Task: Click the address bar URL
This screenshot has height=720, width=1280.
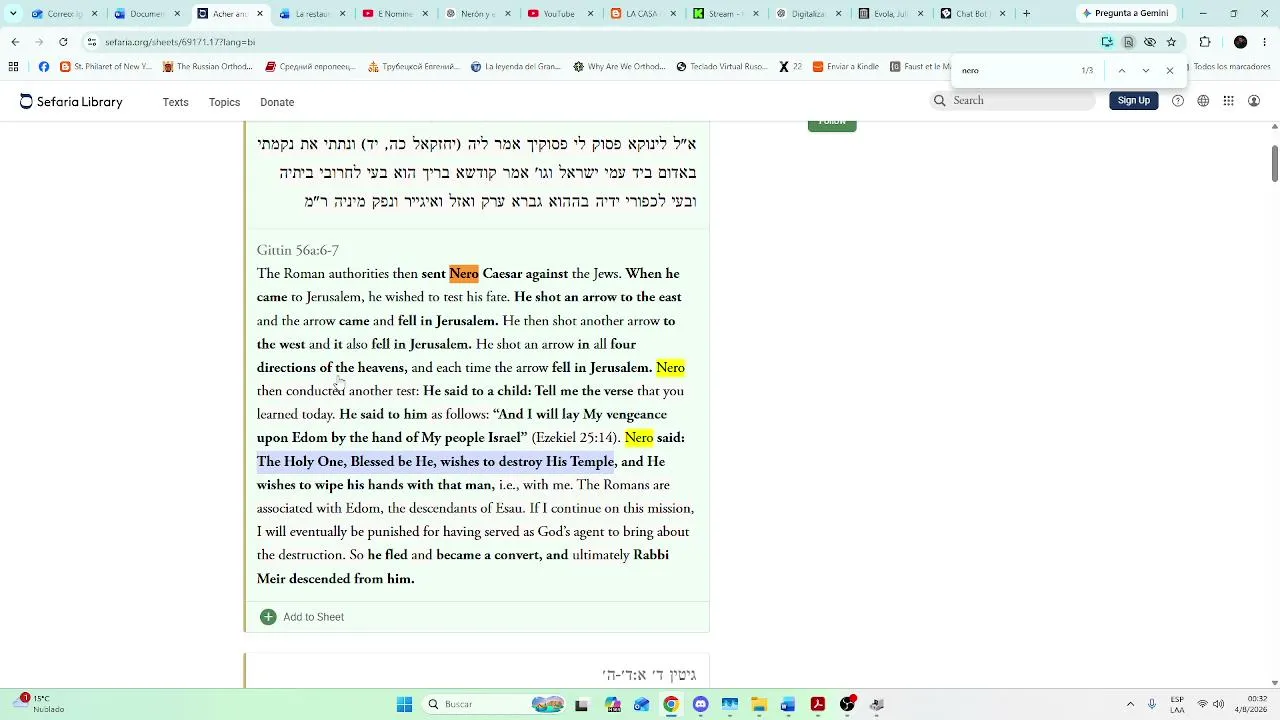Action: [180, 42]
